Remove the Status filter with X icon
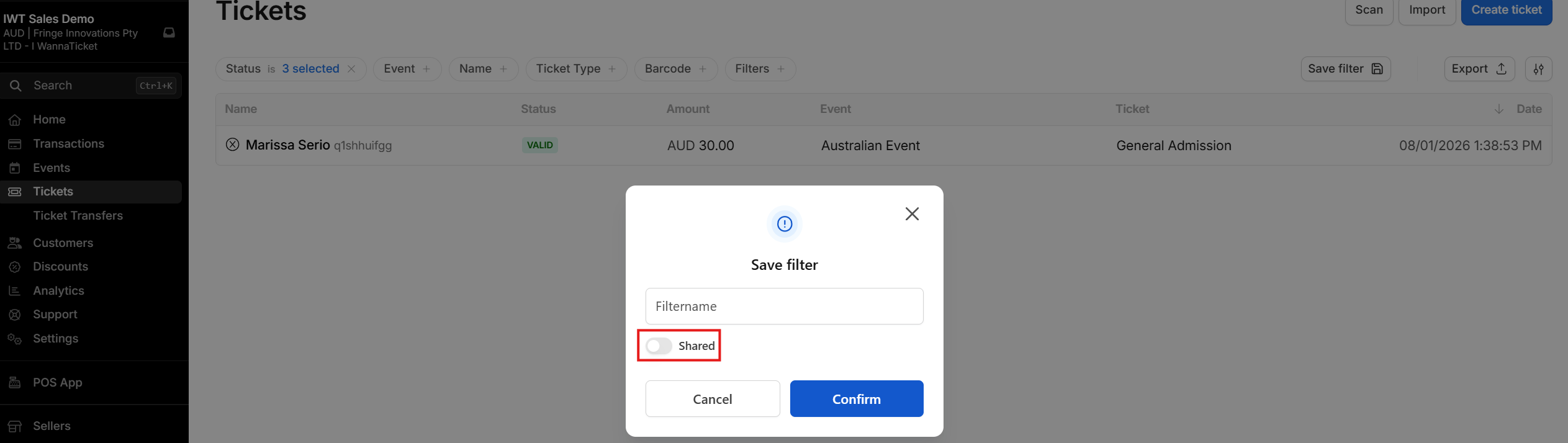 (351, 69)
